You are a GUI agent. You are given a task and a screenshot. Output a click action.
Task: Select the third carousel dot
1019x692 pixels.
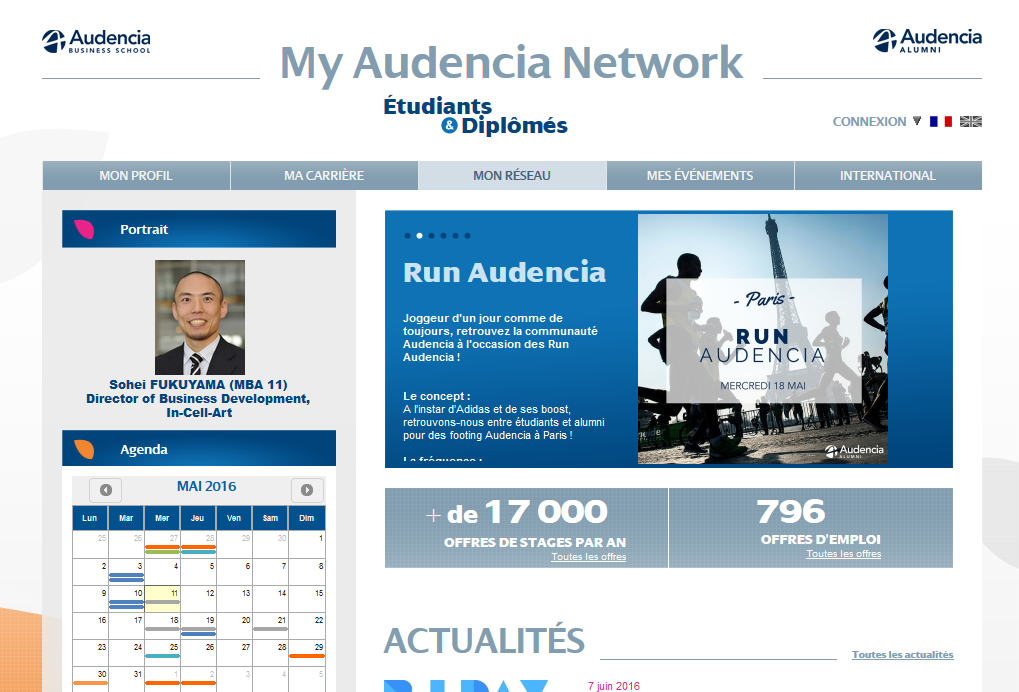pyautogui.click(x=432, y=236)
